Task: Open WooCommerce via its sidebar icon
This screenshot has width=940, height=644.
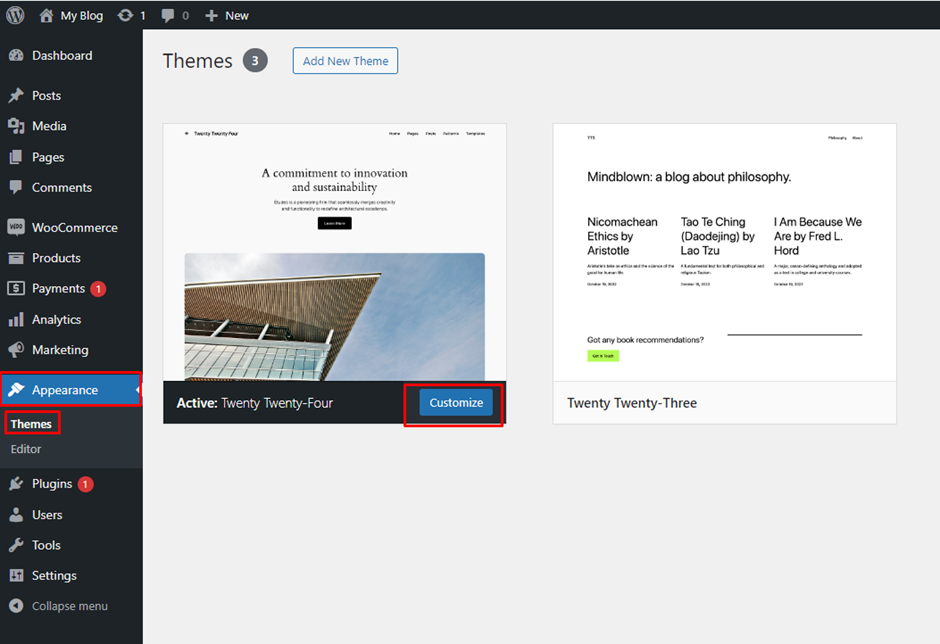Action: (24, 227)
